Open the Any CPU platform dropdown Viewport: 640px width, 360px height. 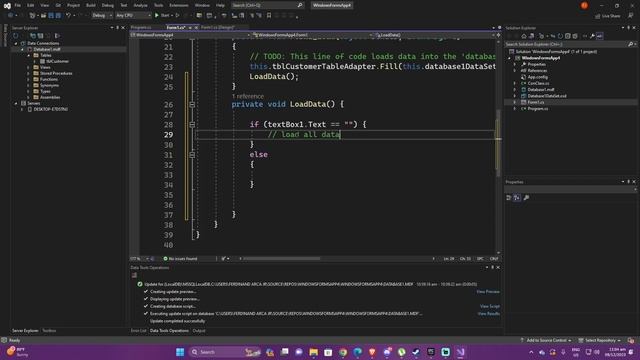133,16
